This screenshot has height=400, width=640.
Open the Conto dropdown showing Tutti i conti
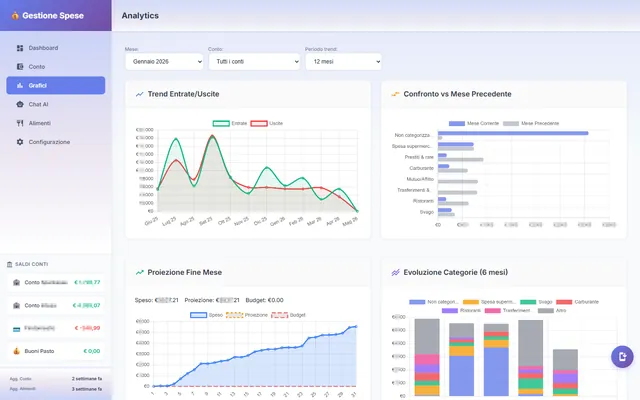tap(254, 62)
